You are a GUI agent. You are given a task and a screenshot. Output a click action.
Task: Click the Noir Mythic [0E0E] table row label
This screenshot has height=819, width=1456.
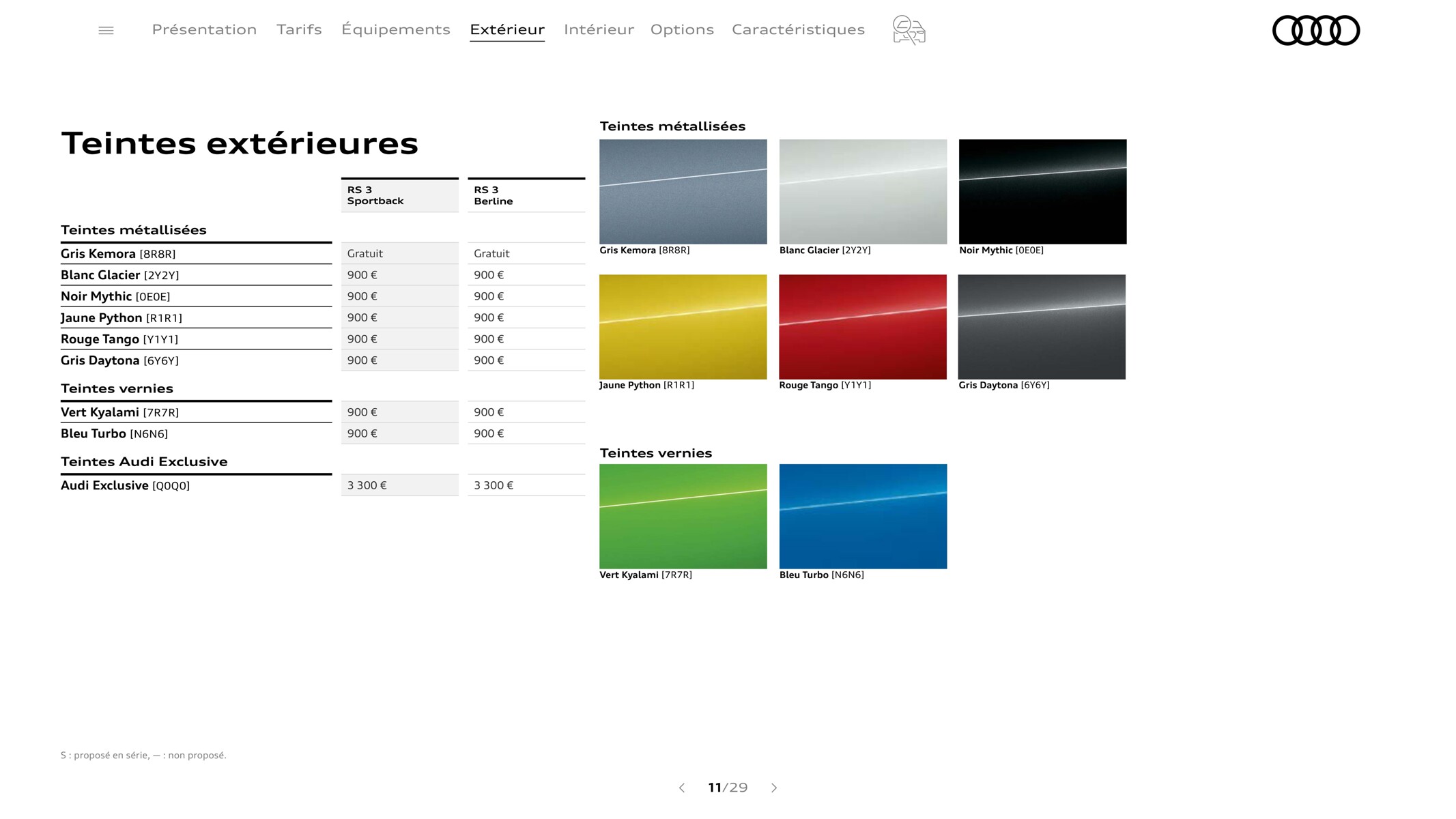coord(115,296)
